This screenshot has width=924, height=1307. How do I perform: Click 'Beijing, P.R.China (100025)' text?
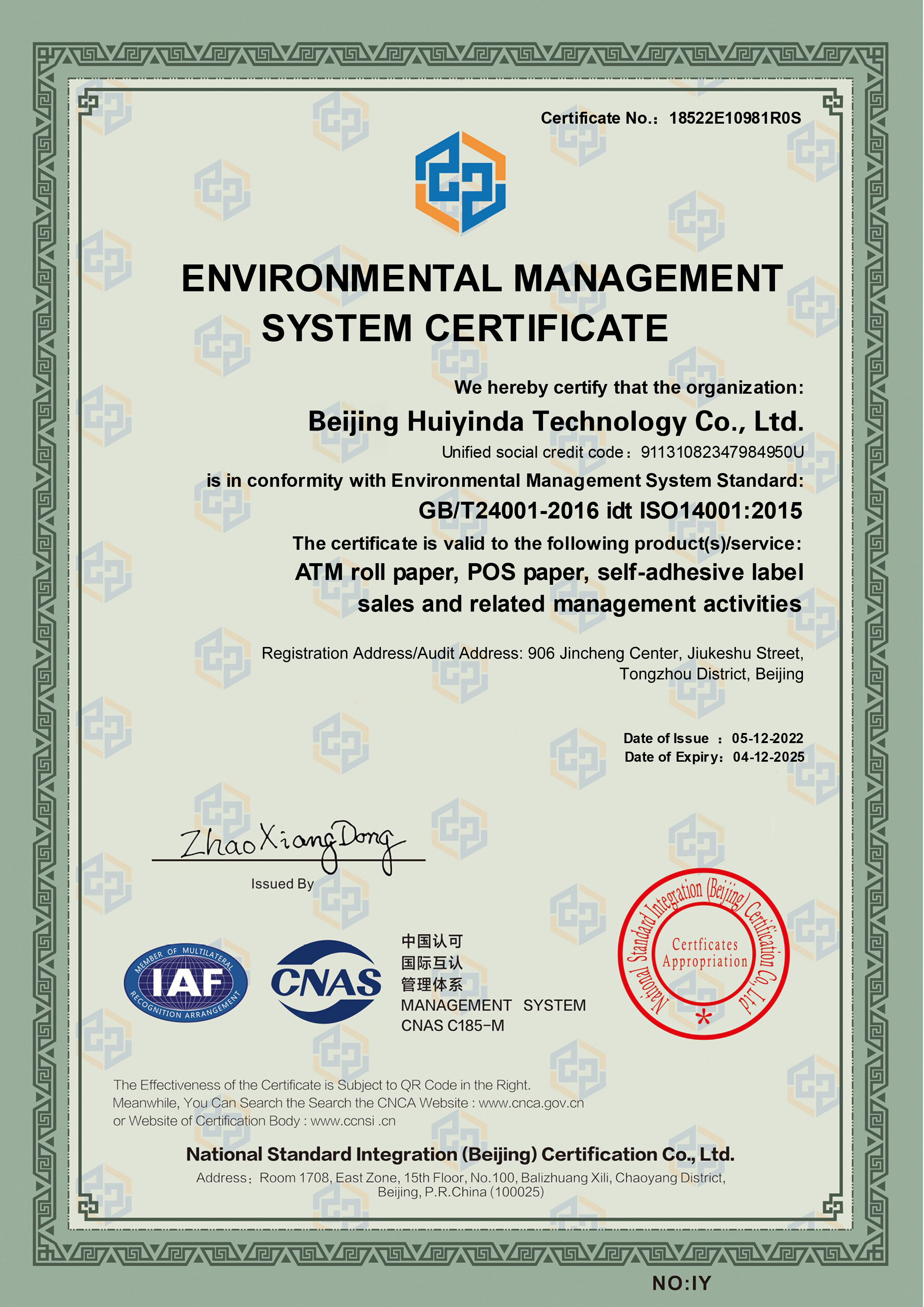pyautogui.click(x=461, y=1192)
